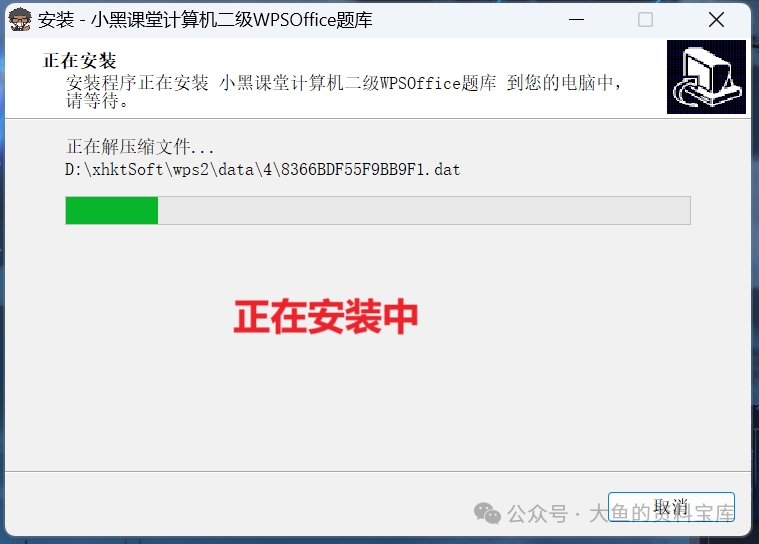Click the 请等待。 text line
The height and width of the screenshot is (544, 759).
[x=97, y=101]
